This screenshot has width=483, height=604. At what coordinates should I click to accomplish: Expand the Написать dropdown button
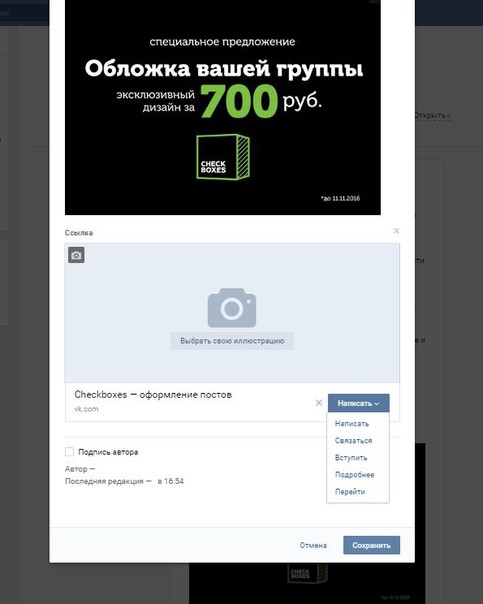pos(359,403)
